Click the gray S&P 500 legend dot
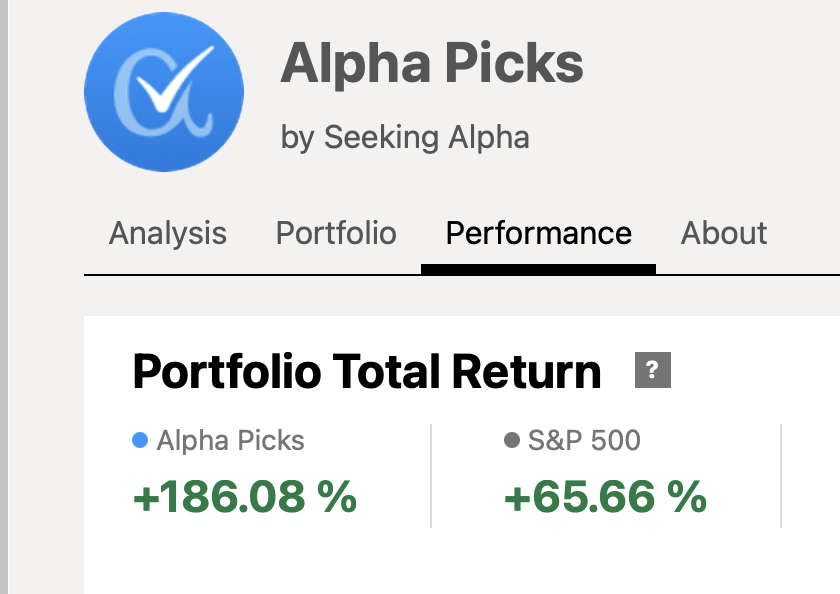840x594 pixels. [x=512, y=440]
